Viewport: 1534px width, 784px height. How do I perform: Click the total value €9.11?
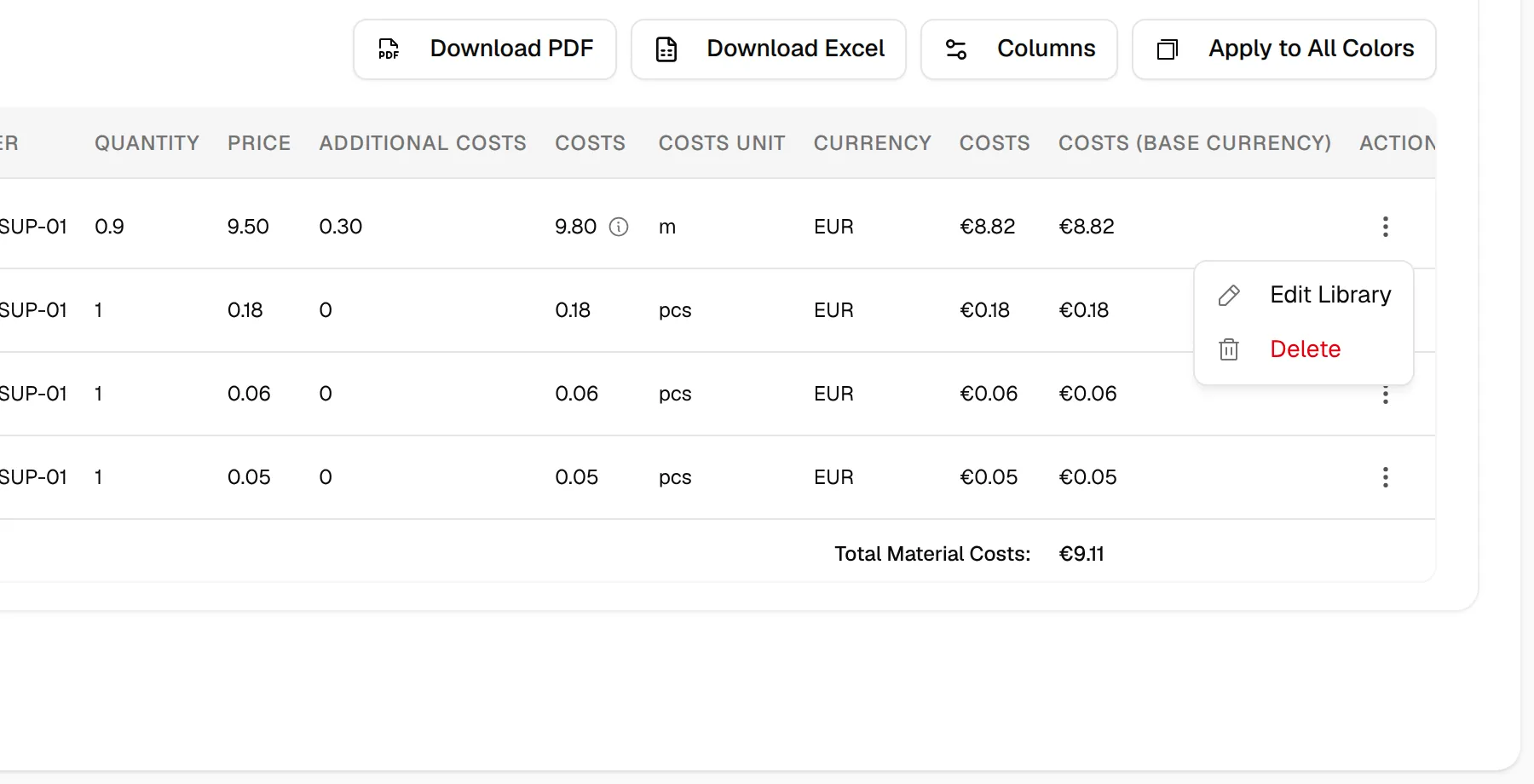1081,554
